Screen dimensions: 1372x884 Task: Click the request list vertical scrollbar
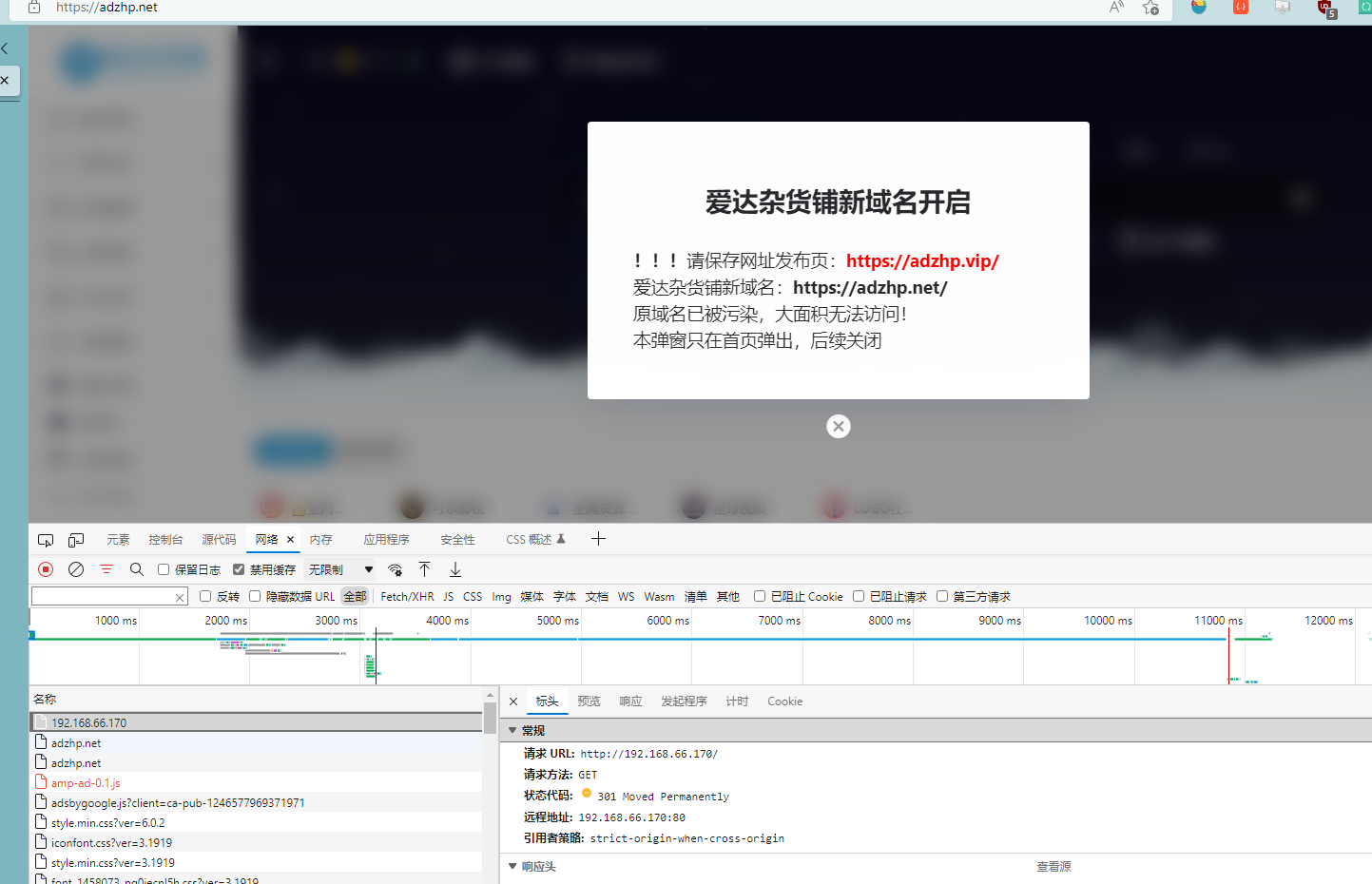[491, 717]
